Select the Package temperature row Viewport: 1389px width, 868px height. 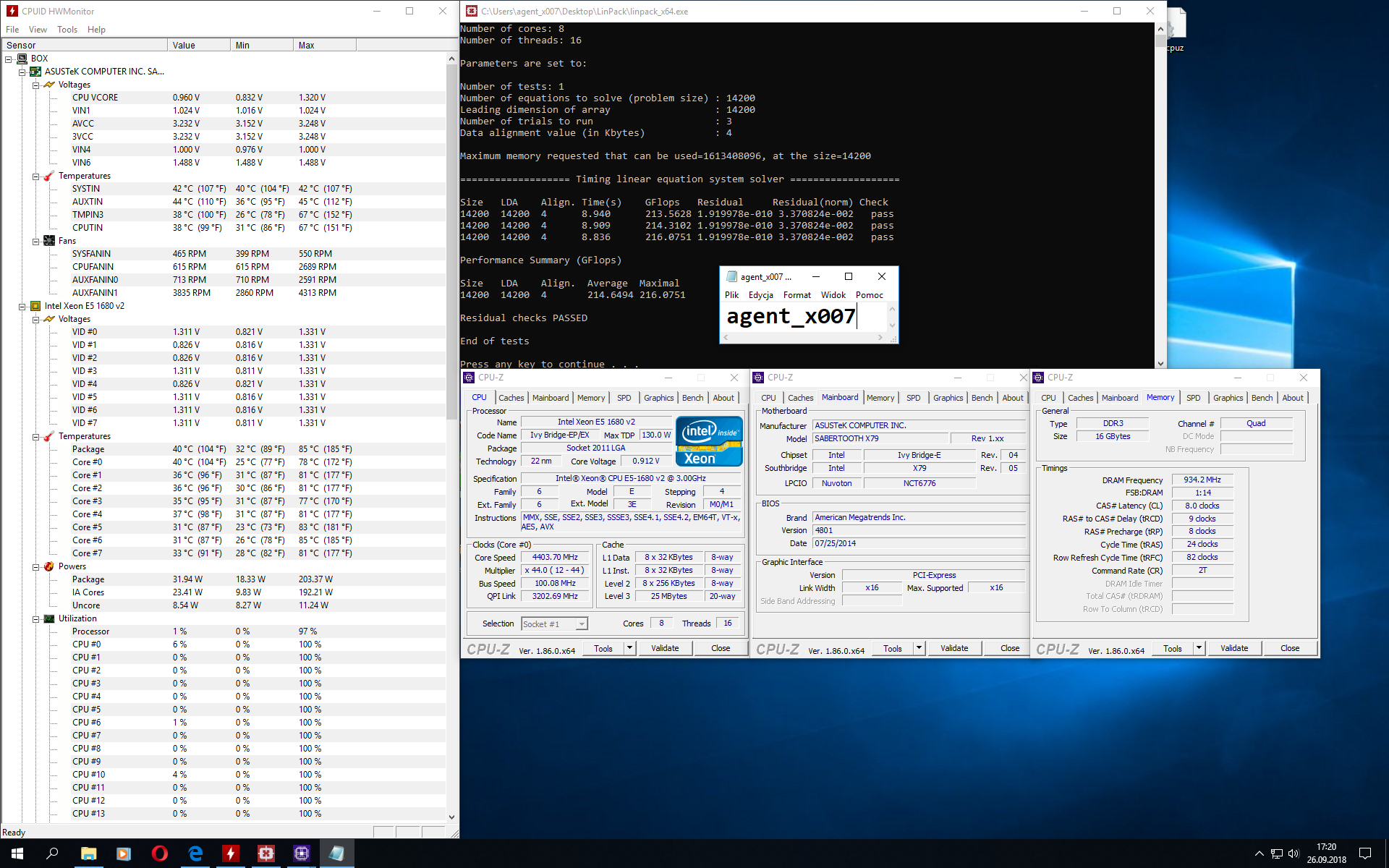click(224, 449)
